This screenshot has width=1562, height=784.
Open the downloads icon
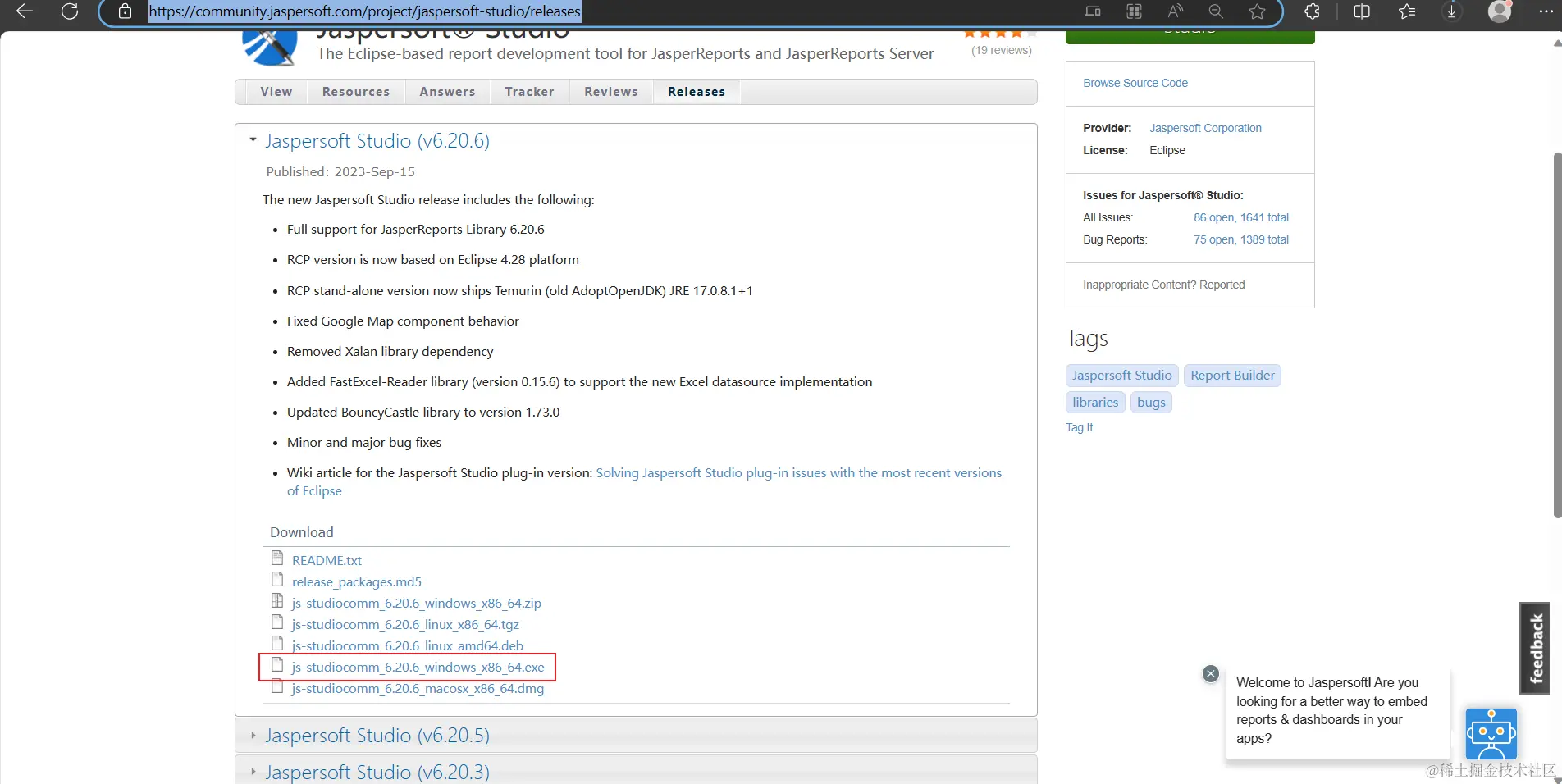(x=1451, y=11)
